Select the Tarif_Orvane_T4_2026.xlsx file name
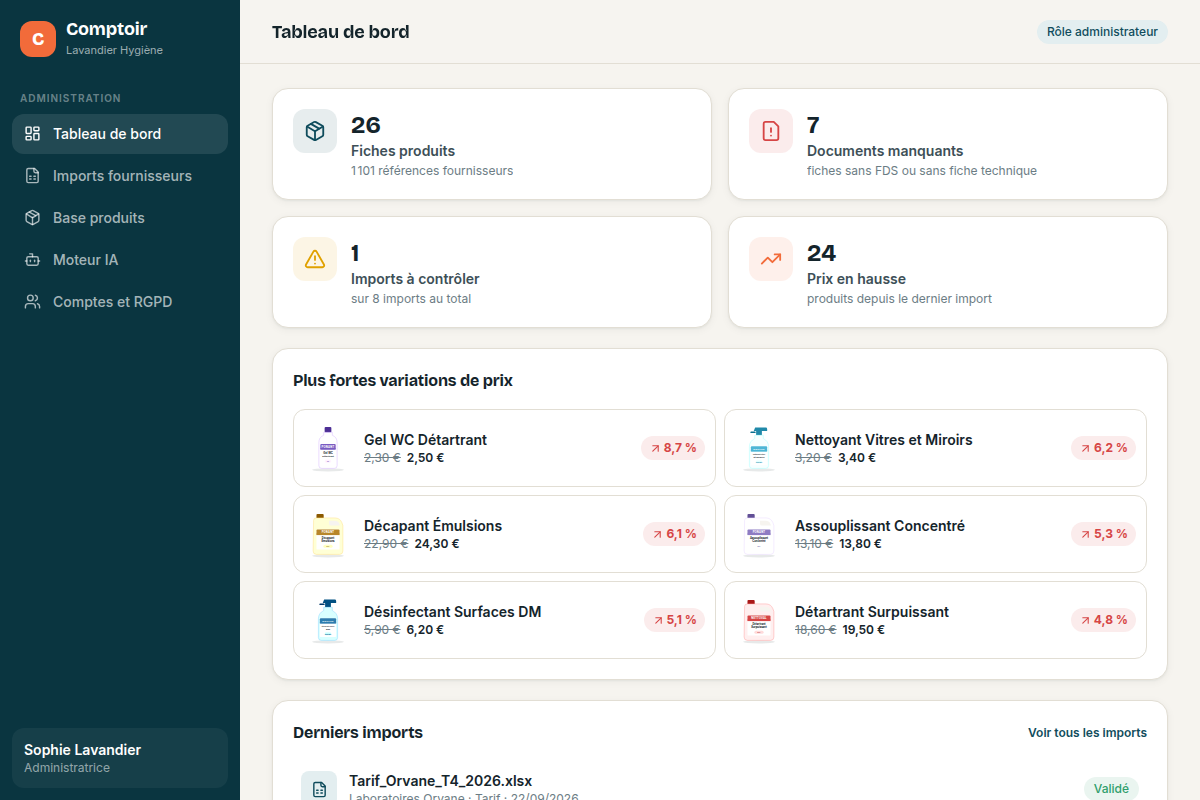The width and height of the screenshot is (1200, 800). click(441, 781)
